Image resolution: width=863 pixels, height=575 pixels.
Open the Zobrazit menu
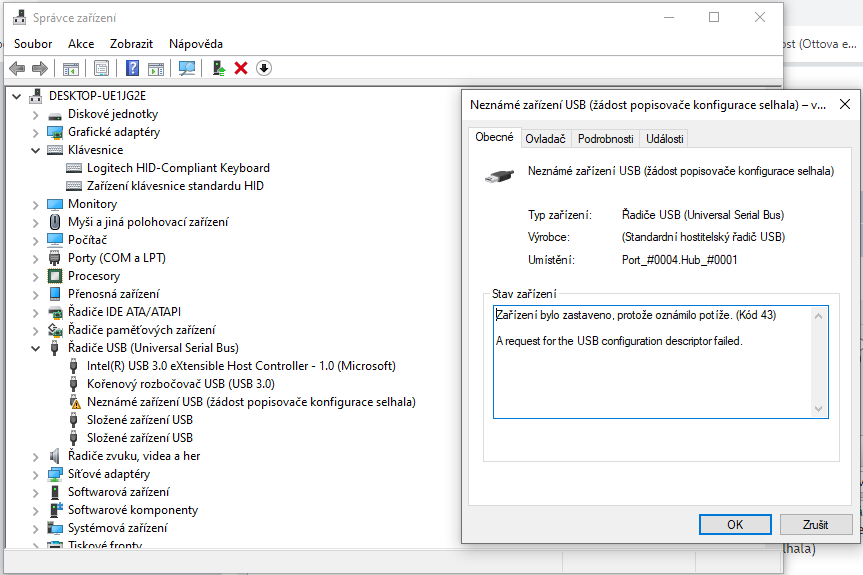[x=132, y=44]
